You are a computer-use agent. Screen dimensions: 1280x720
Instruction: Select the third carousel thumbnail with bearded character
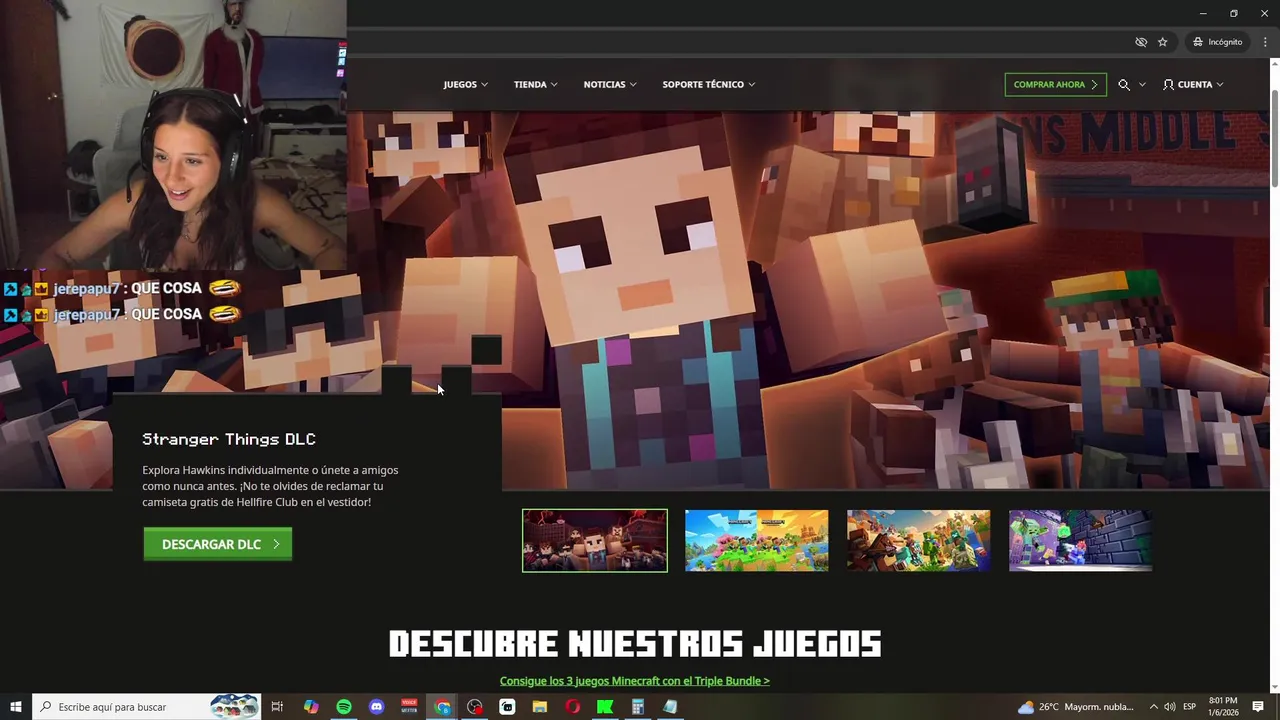919,541
